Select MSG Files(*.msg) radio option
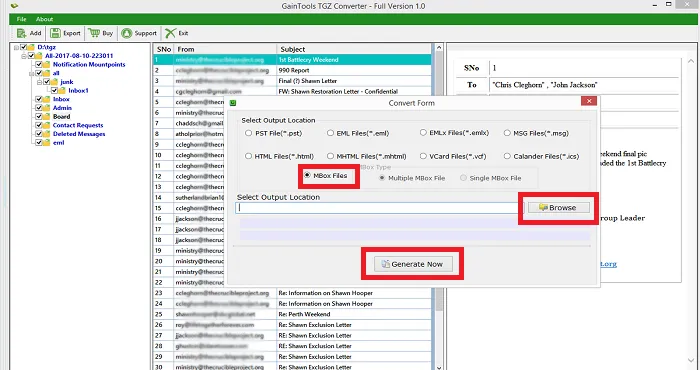The image size is (700, 370). 507,133
